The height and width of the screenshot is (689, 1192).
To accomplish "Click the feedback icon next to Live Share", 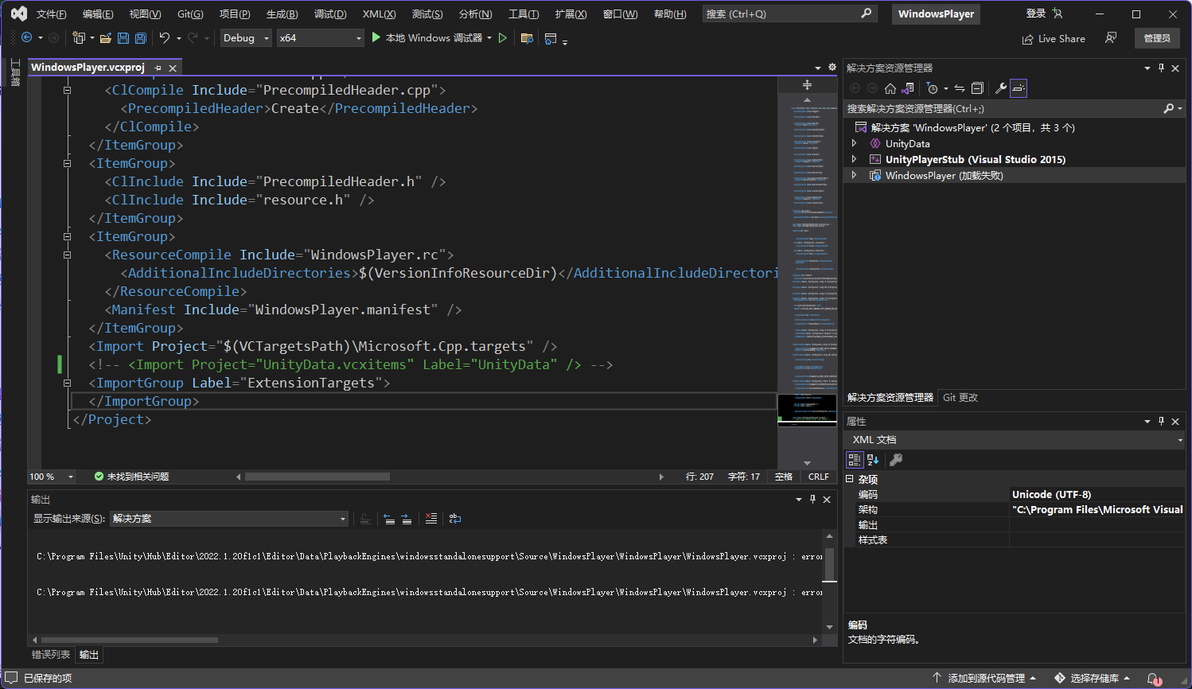I will pyautogui.click(x=1111, y=38).
